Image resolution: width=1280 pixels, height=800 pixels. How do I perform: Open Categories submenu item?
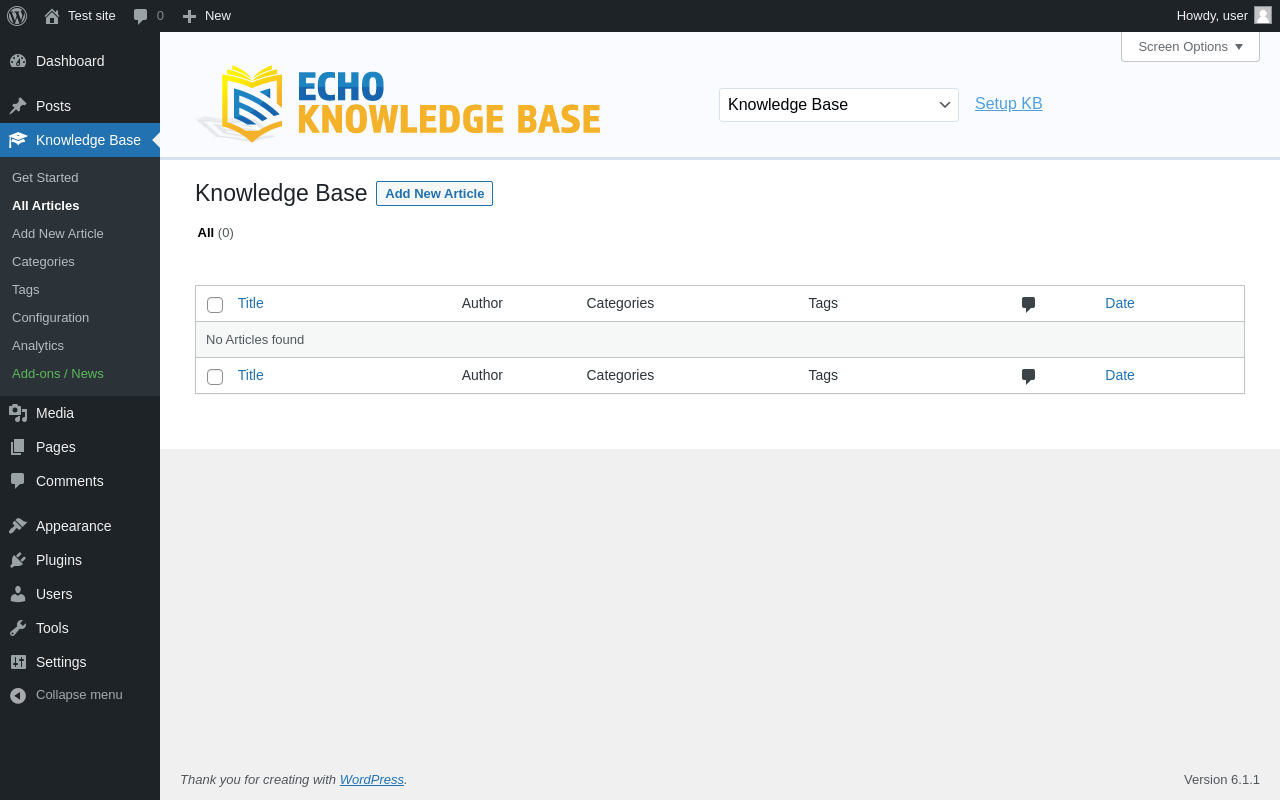[x=43, y=262]
